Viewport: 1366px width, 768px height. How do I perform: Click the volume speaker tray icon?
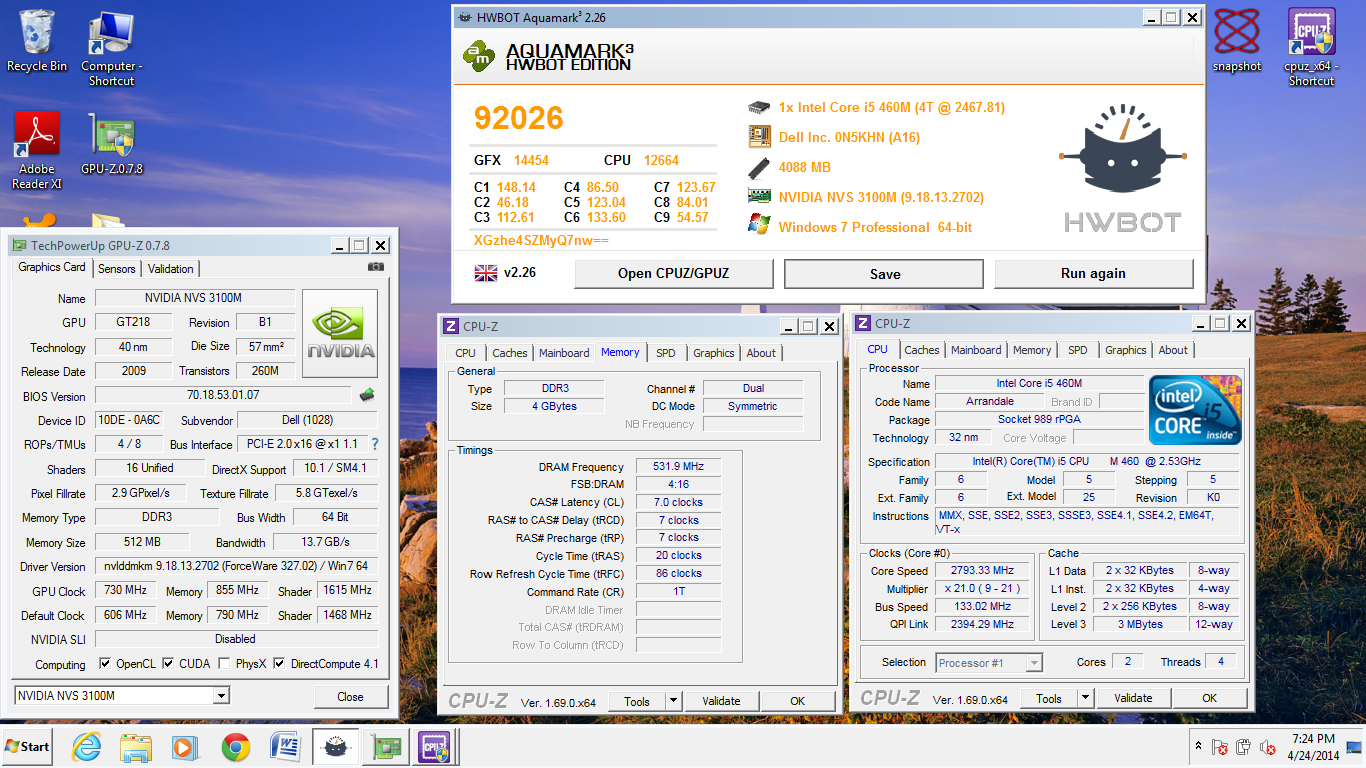(x=1269, y=746)
